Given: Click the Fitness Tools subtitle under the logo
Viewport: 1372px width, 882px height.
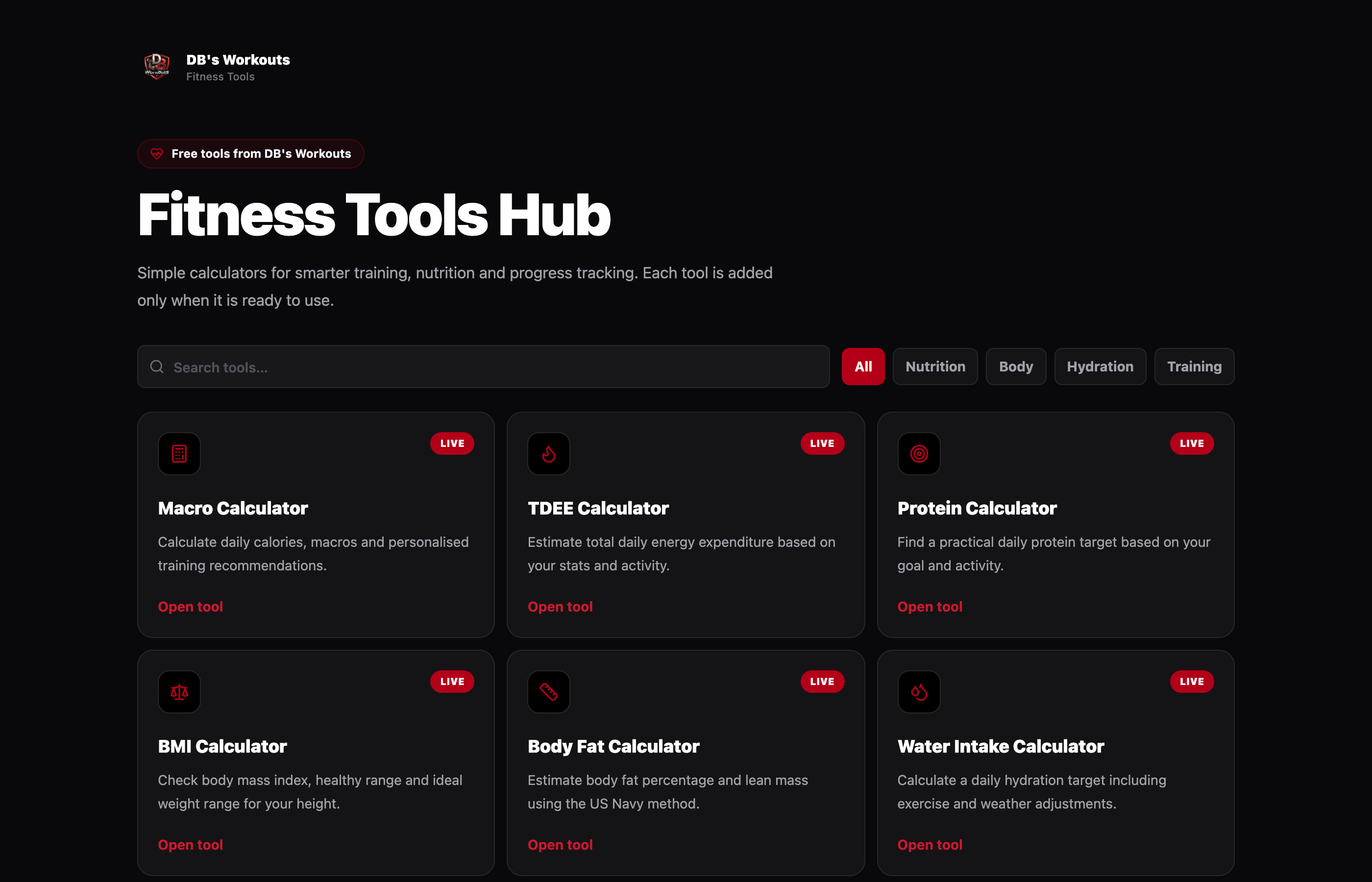Looking at the screenshot, I should point(220,76).
